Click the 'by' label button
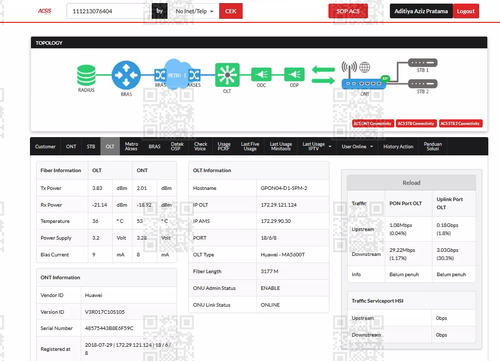 160,11
